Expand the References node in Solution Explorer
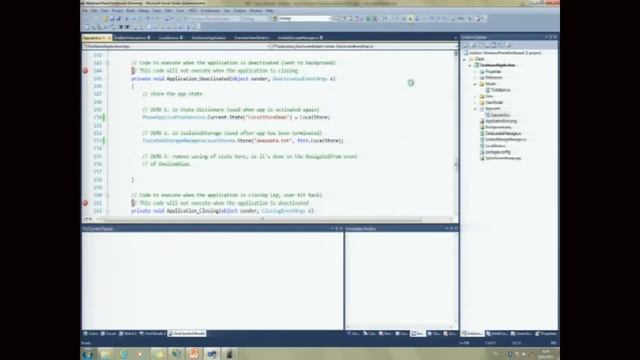 (x=475, y=78)
